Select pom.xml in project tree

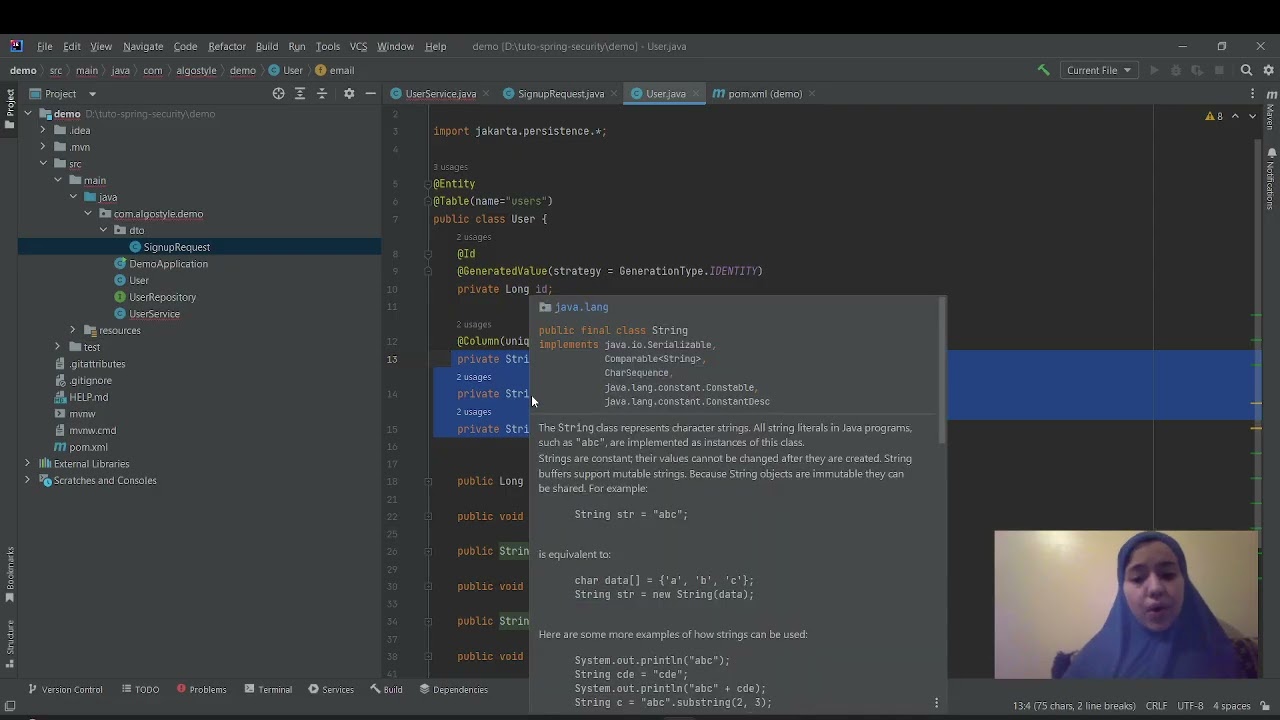pyautogui.click(x=88, y=447)
